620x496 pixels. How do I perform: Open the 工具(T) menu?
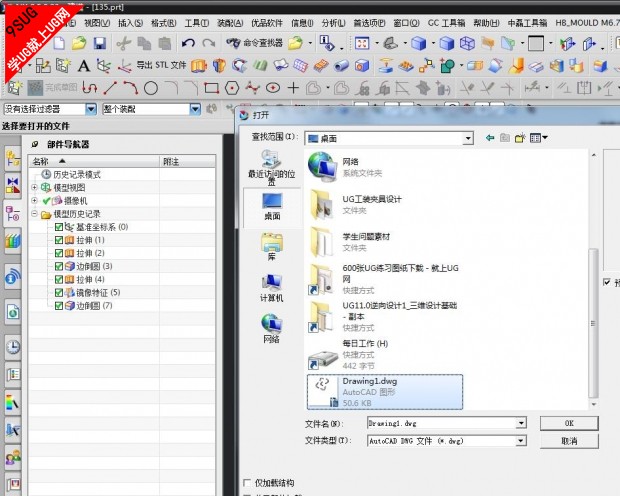(197, 23)
